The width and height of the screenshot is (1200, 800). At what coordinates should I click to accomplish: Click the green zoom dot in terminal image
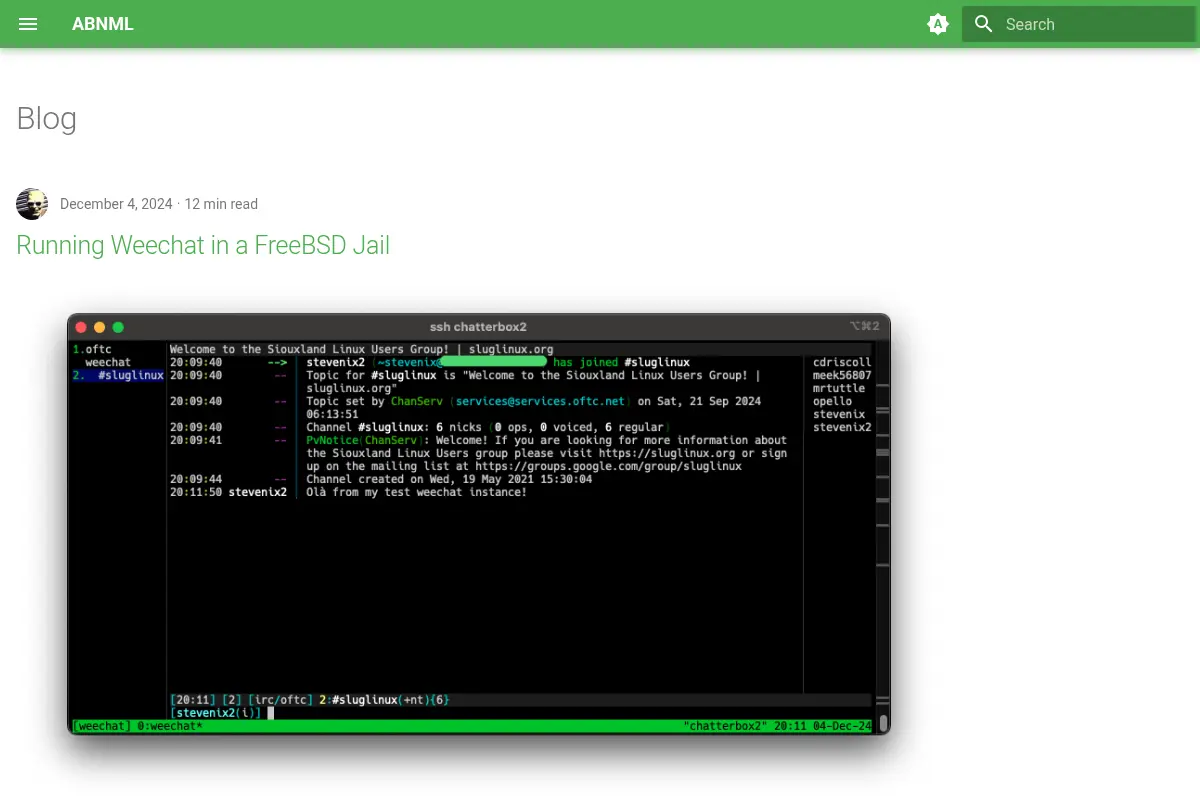118,327
